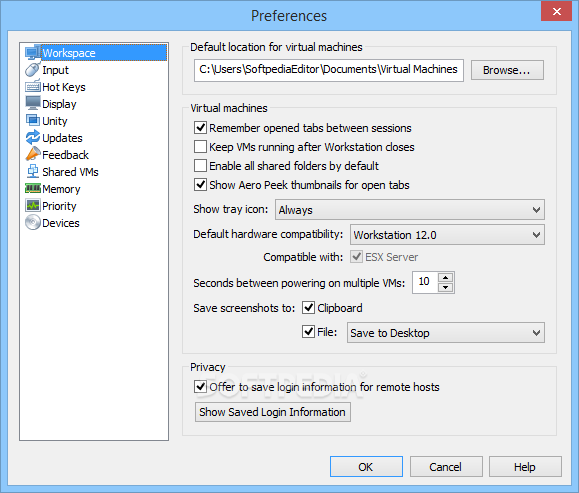Click Show Saved Login Information button
The image size is (579, 493).
pos(273,412)
